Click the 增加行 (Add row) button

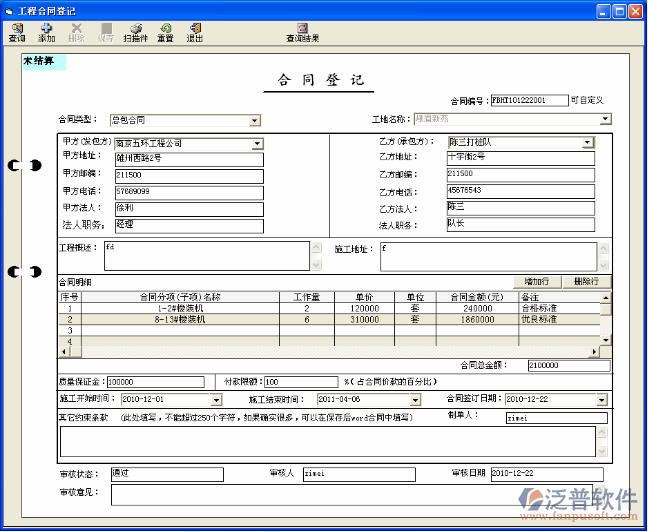pyautogui.click(x=536, y=282)
